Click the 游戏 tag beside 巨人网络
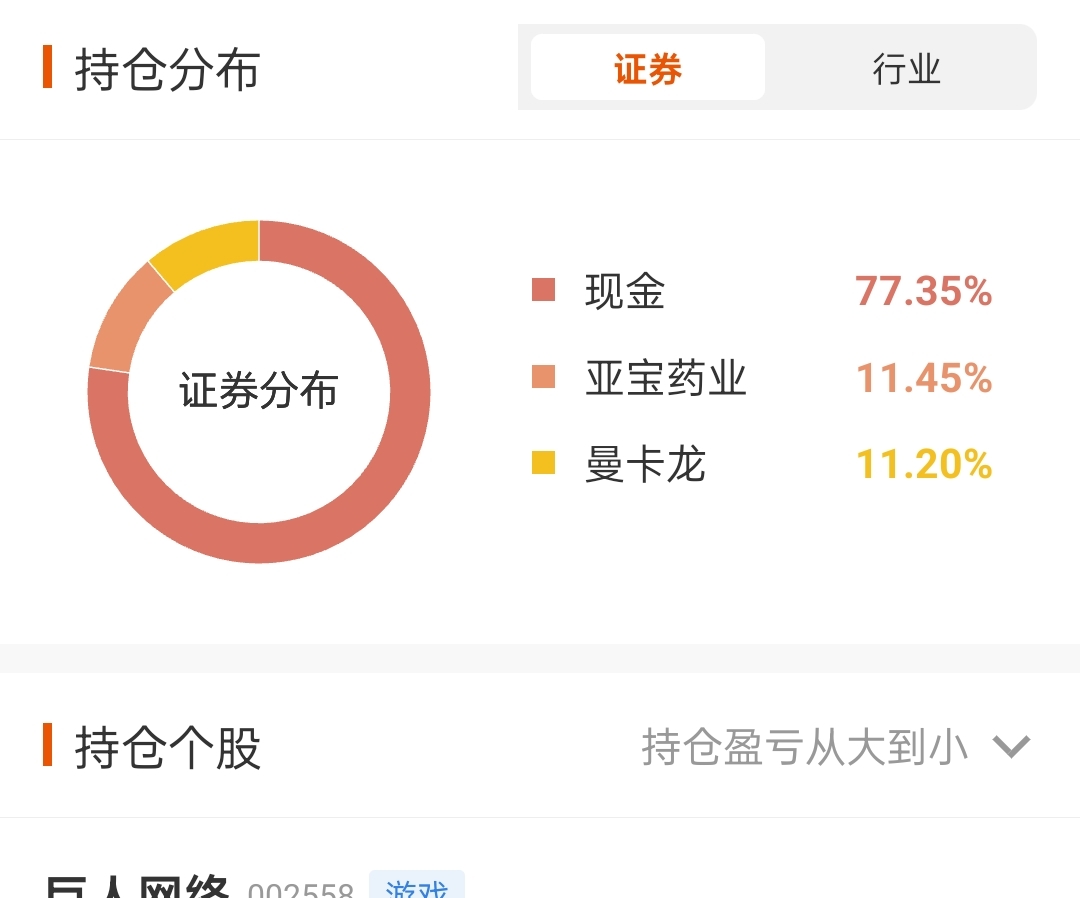The width and height of the screenshot is (1080, 898). click(x=417, y=886)
